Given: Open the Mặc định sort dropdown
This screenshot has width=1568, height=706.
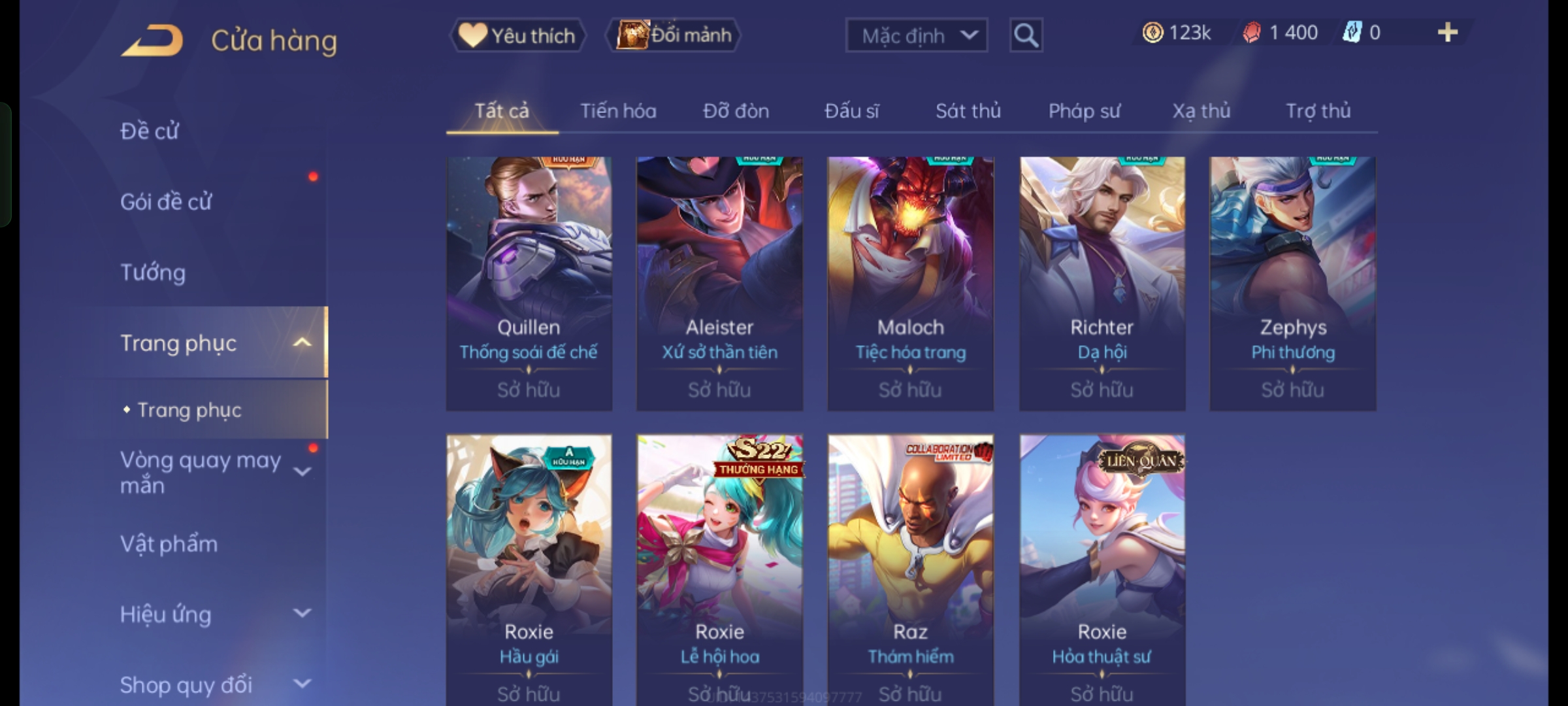Looking at the screenshot, I should [916, 35].
